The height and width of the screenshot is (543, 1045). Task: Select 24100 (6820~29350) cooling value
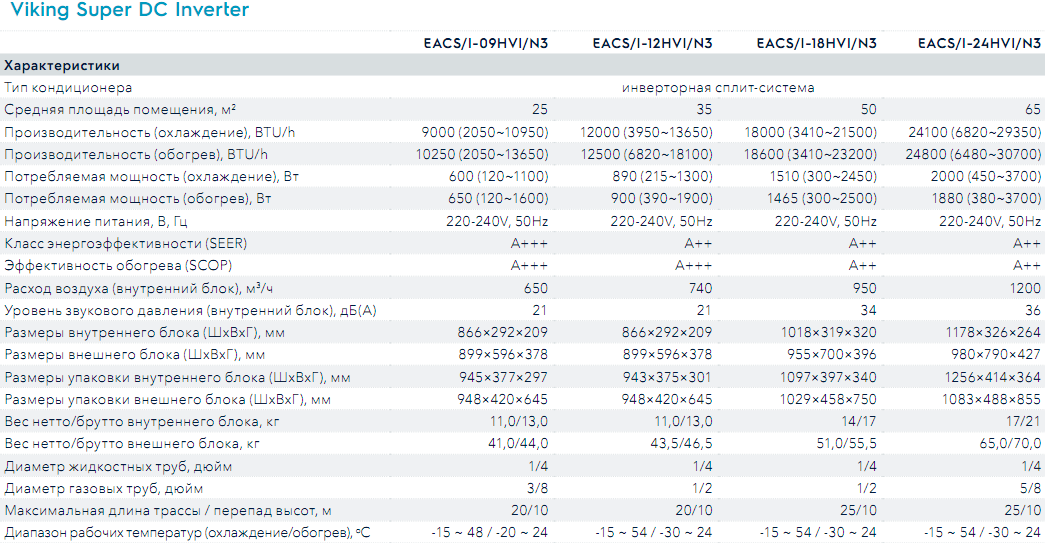click(x=975, y=133)
